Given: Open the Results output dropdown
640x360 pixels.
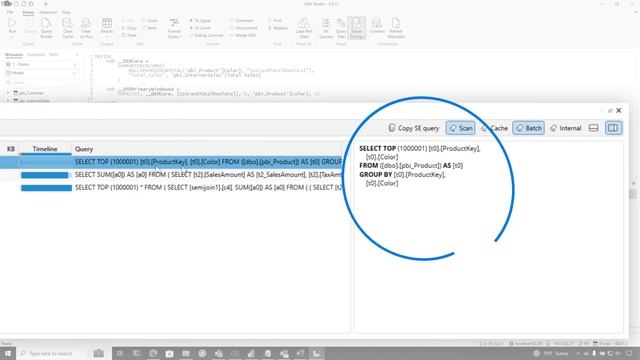Looking at the screenshot, I should point(107,28).
